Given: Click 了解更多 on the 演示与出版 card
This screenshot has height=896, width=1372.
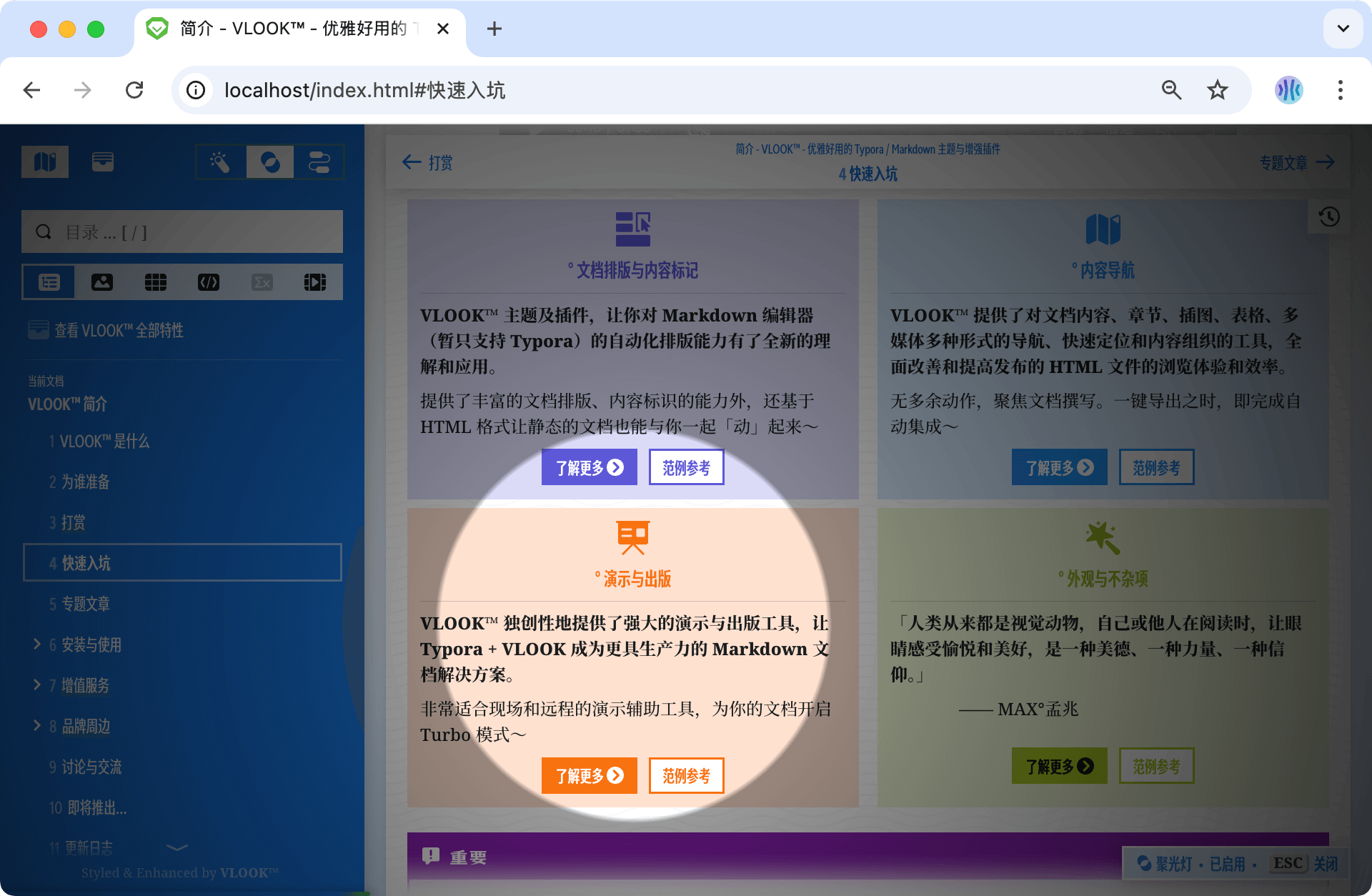Looking at the screenshot, I should click(x=589, y=775).
